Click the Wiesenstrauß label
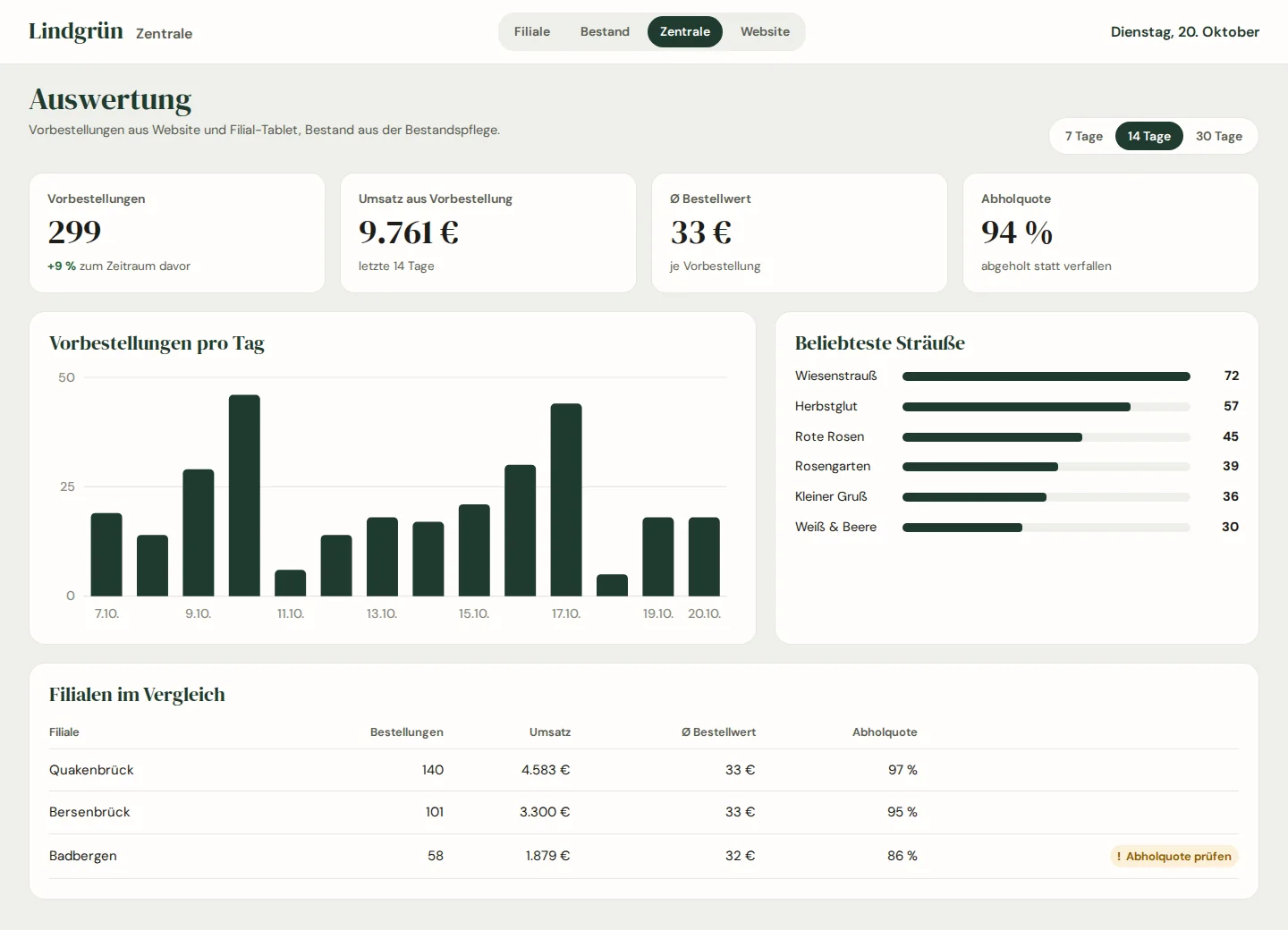Image resolution: width=1288 pixels, height=930 pixels. coord(836,376)
